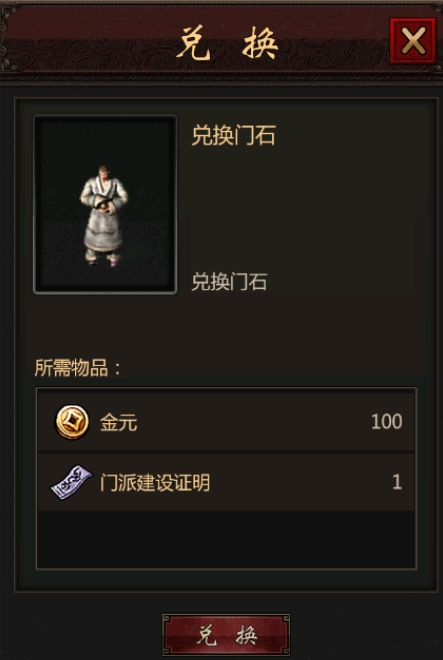Click the red 兑换 button at the bottom

coord(226,635)
